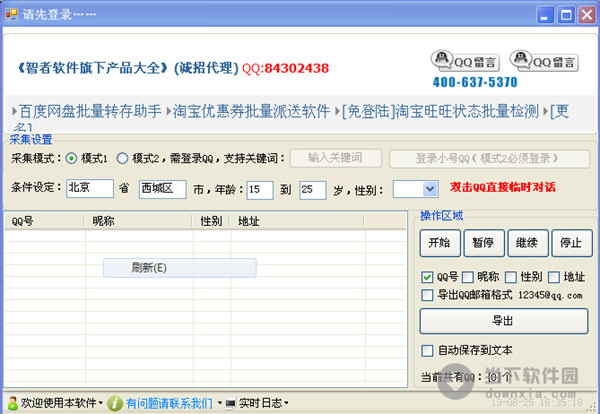600x414 pixels.
Task: Click the province field containing 北京
Action: 90,189
